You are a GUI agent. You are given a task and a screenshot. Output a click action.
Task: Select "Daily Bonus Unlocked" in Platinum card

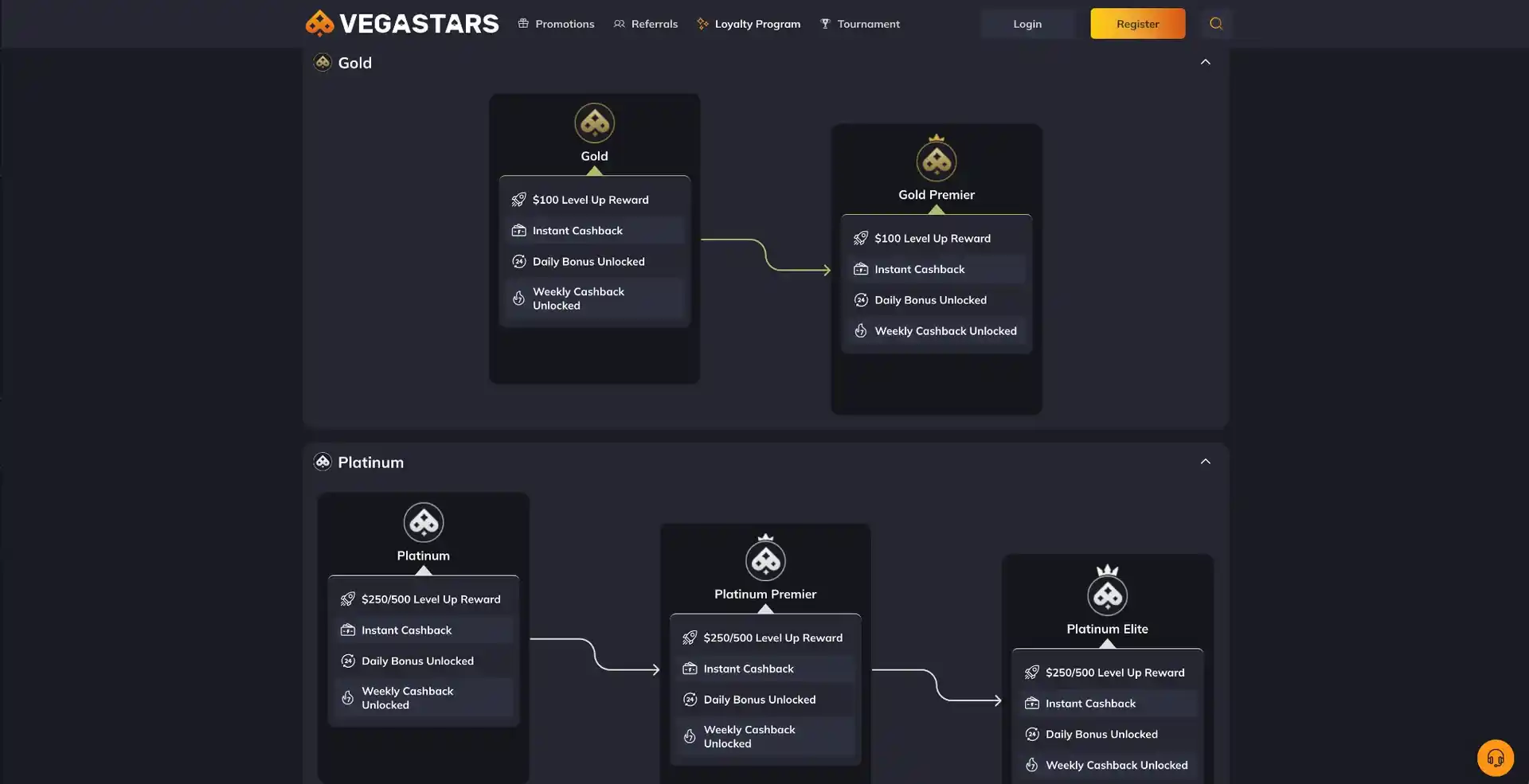417,661
